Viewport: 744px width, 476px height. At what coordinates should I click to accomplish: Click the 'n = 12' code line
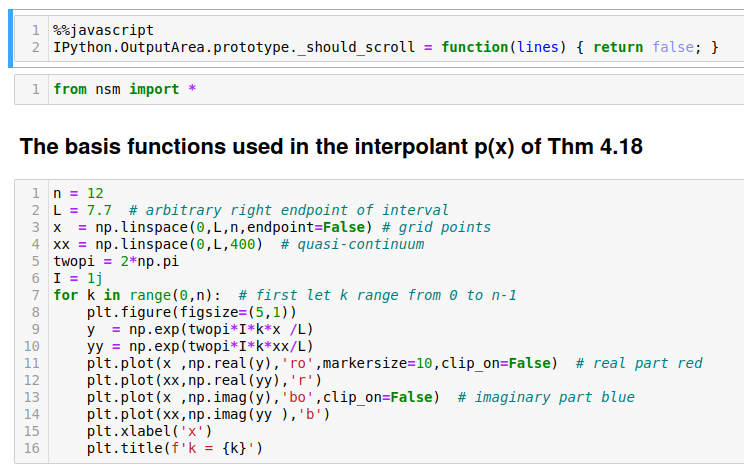pyautogui.click(x=77, y=193)
